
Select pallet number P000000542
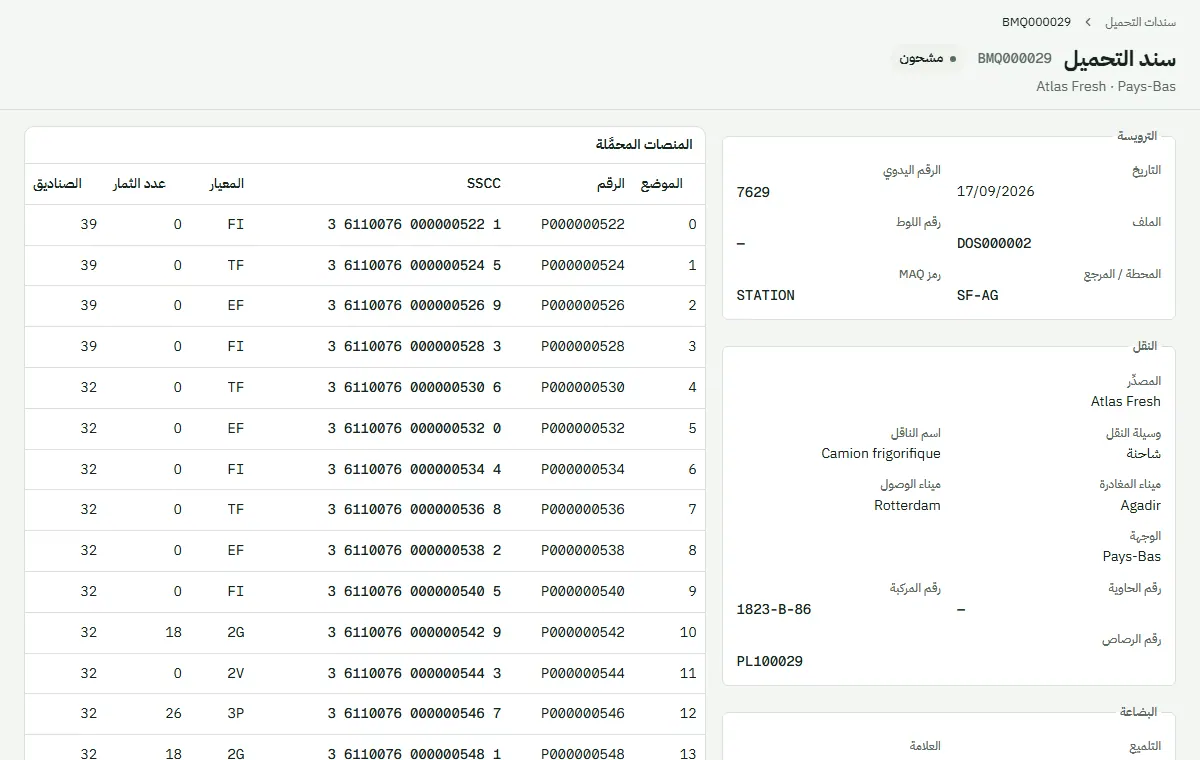click(x=583, y=633)
